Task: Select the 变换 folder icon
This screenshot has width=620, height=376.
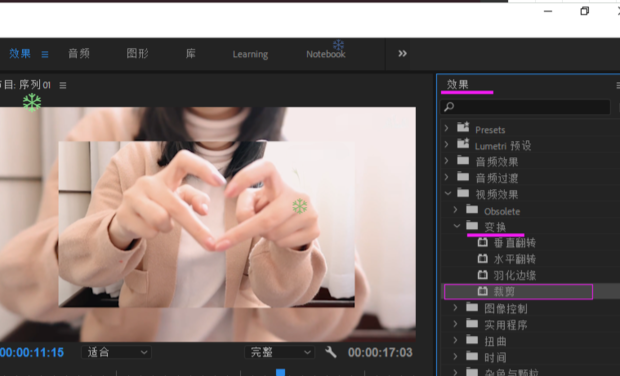Action: (x=472, y=225)
